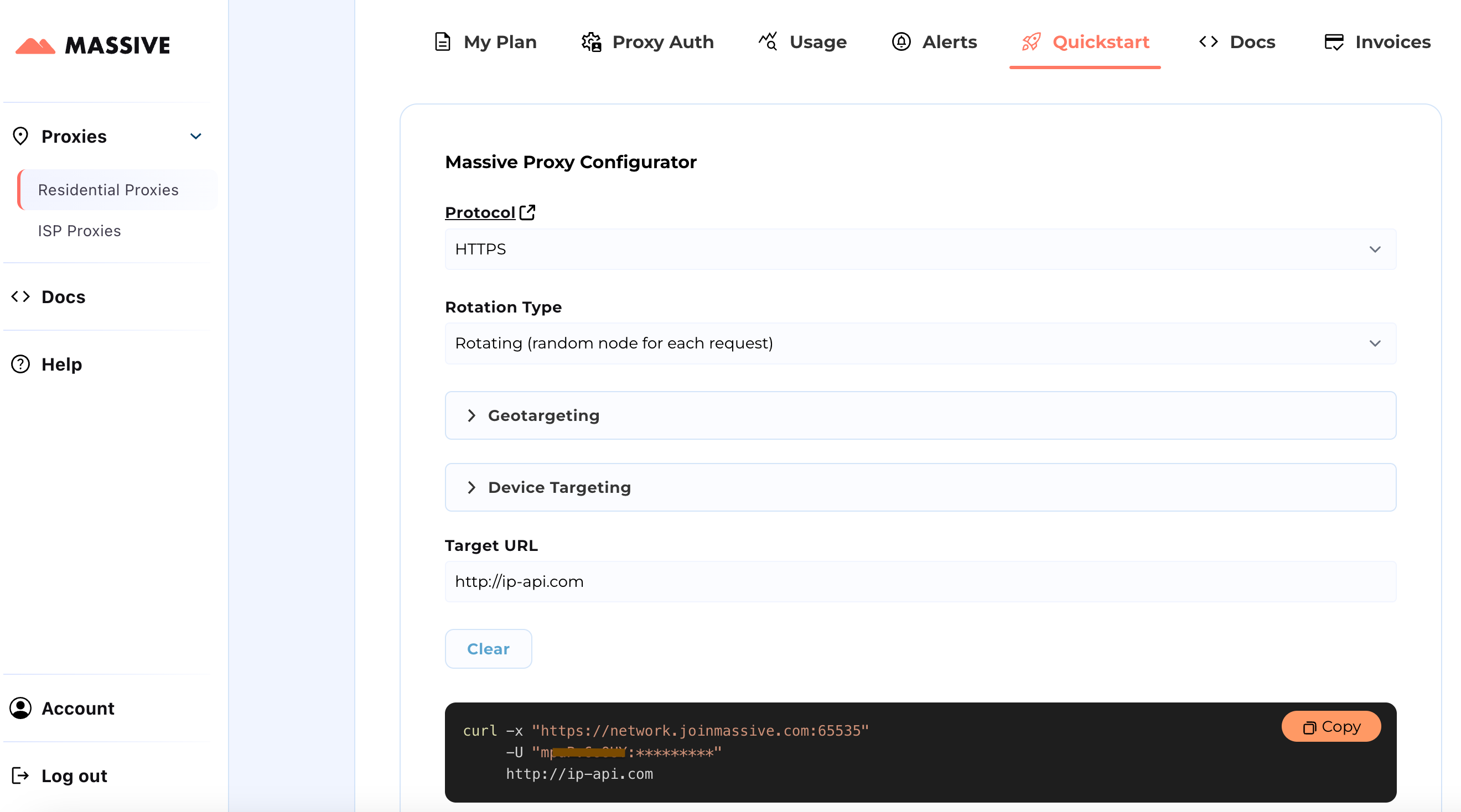Click the Help question mark icon
This screenshot has width=1461, height=812.
pyautogui.click(x=20, y=364)
